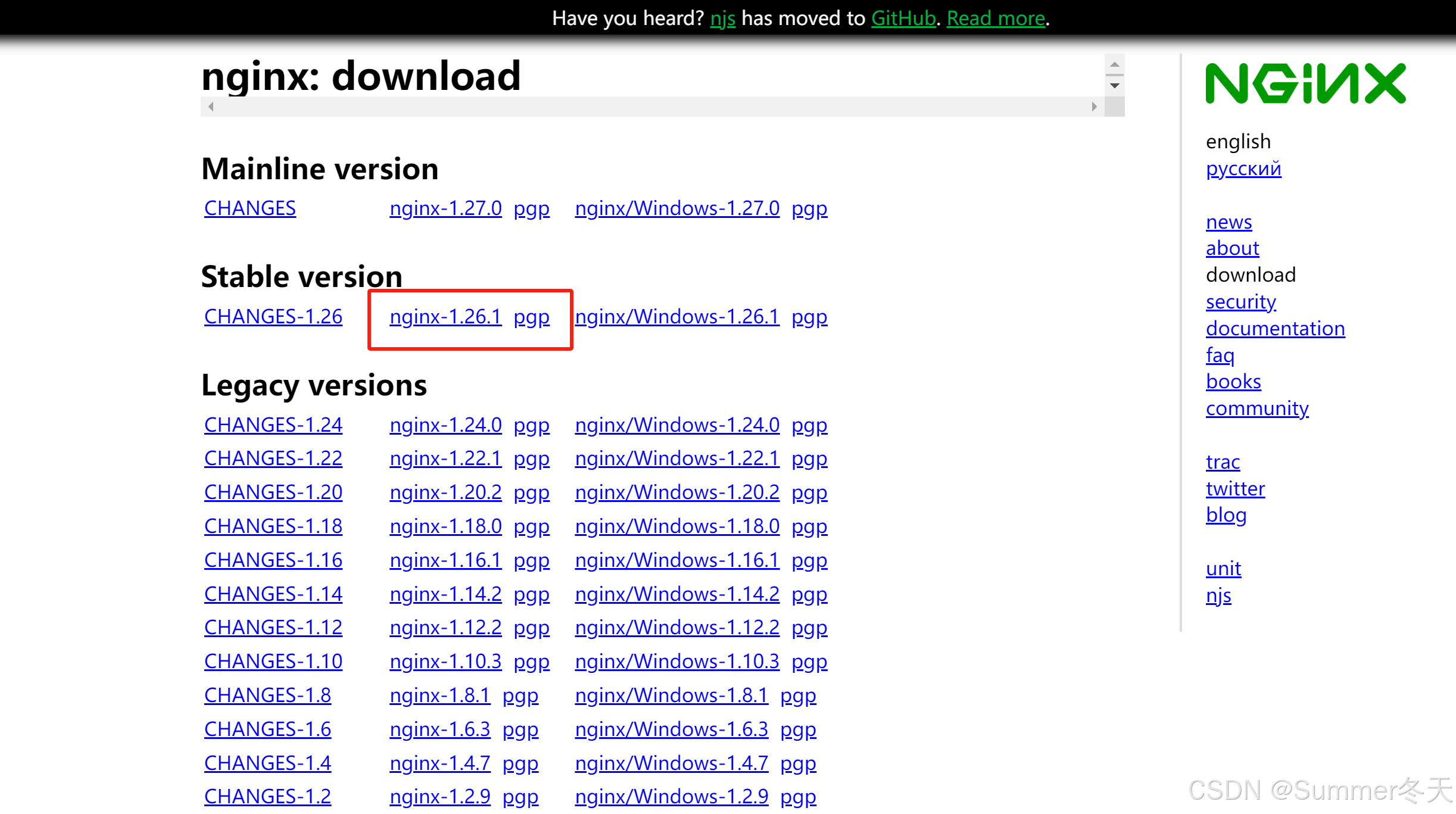Image resolution: width=1456 pixels, height=814 pixels.
Task: Switch language to русский
Action: tap(1243, 169)
